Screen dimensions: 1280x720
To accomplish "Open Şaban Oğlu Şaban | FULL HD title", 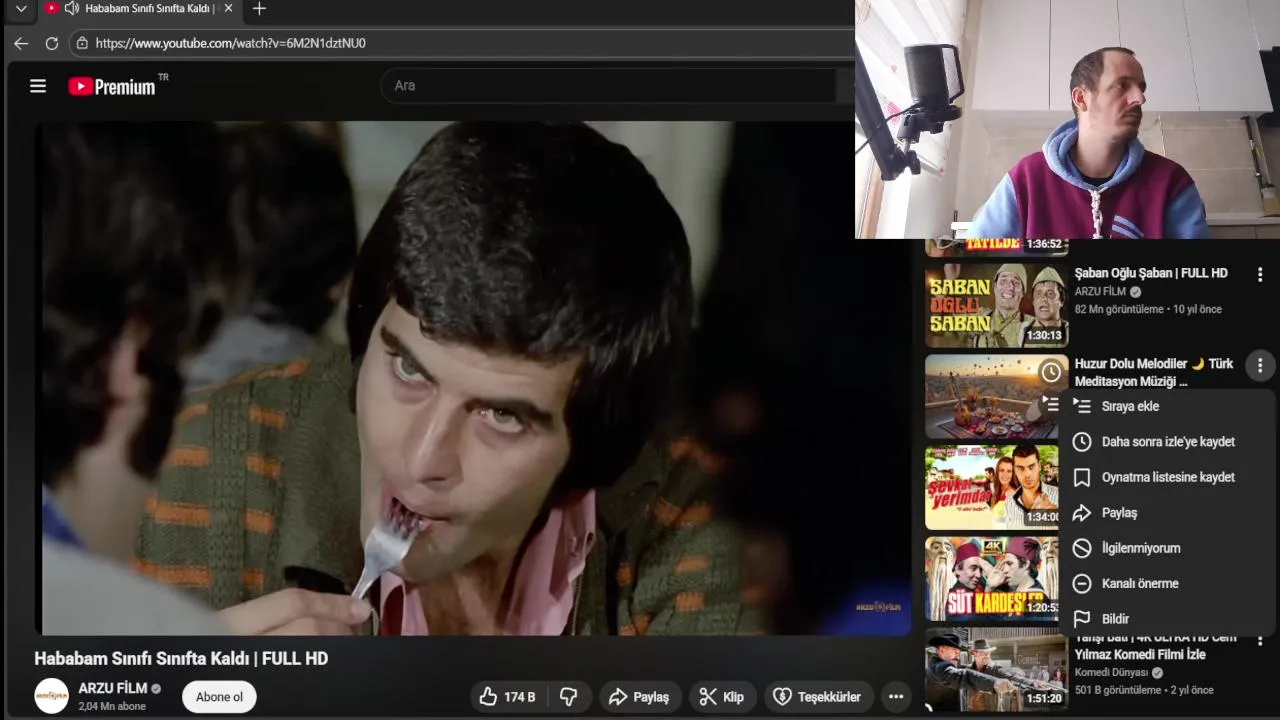I will [x=1151, y=273].
